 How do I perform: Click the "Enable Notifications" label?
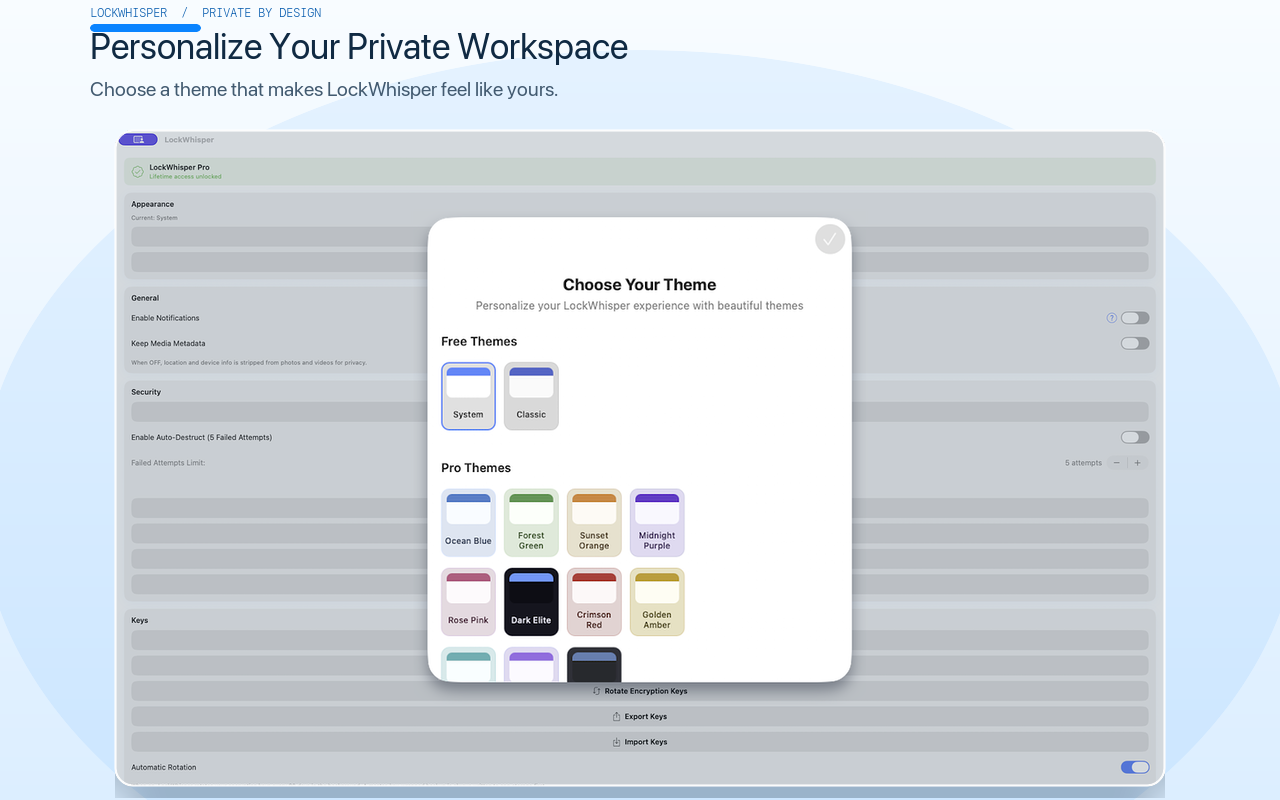click(165, 318)
